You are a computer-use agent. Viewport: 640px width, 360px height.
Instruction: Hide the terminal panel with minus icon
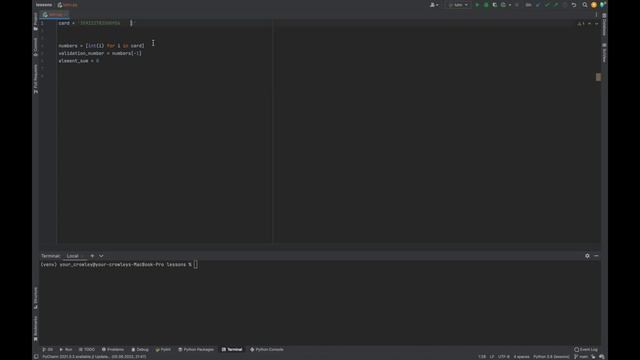[596, 256]
